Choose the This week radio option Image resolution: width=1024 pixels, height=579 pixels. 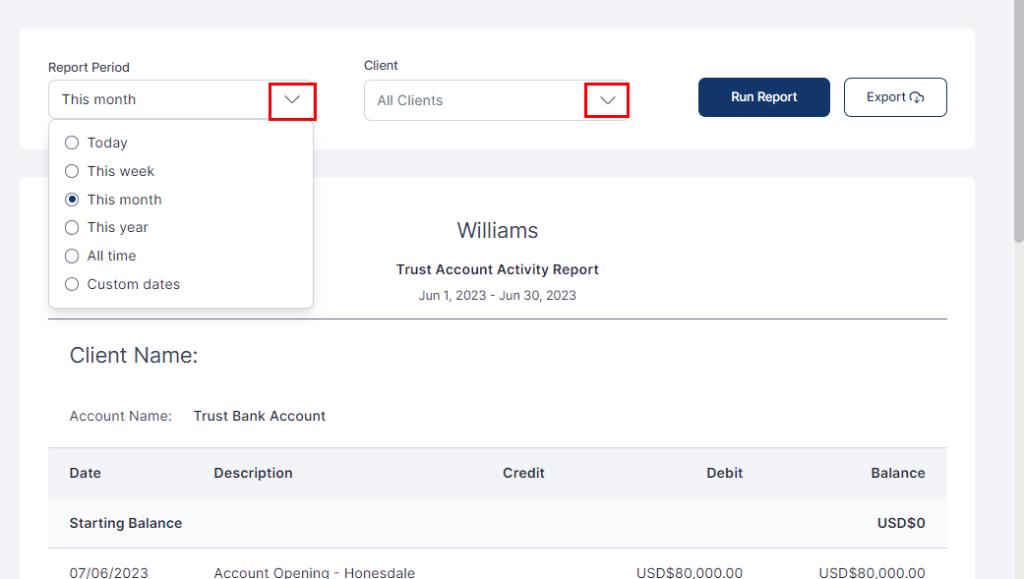click(x=72, y=171)
